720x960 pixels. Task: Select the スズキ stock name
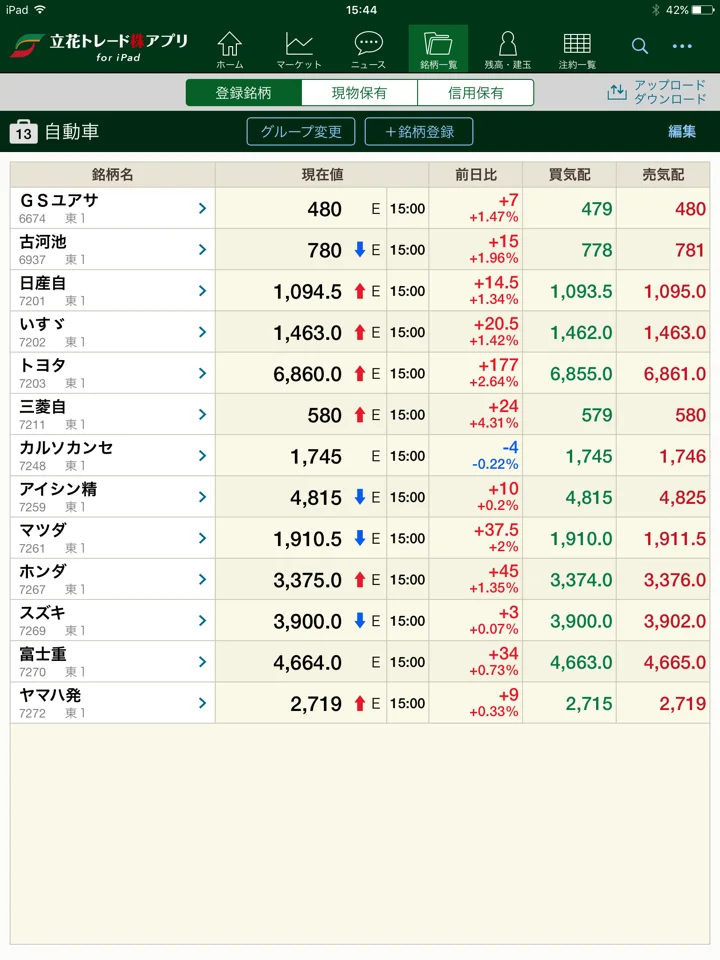click(42, 612)
